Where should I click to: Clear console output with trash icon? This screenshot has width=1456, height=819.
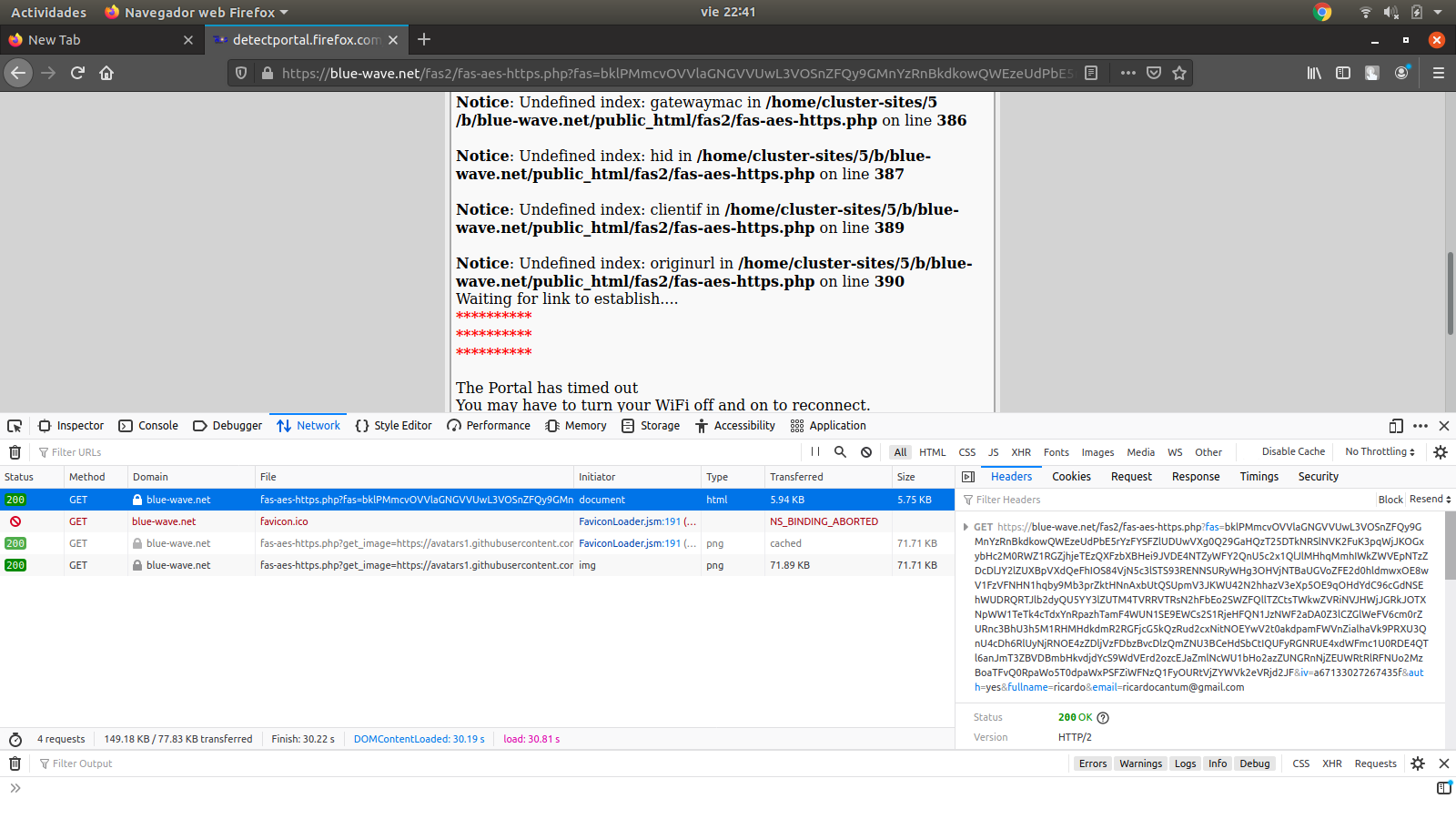(x=15, y=763)
